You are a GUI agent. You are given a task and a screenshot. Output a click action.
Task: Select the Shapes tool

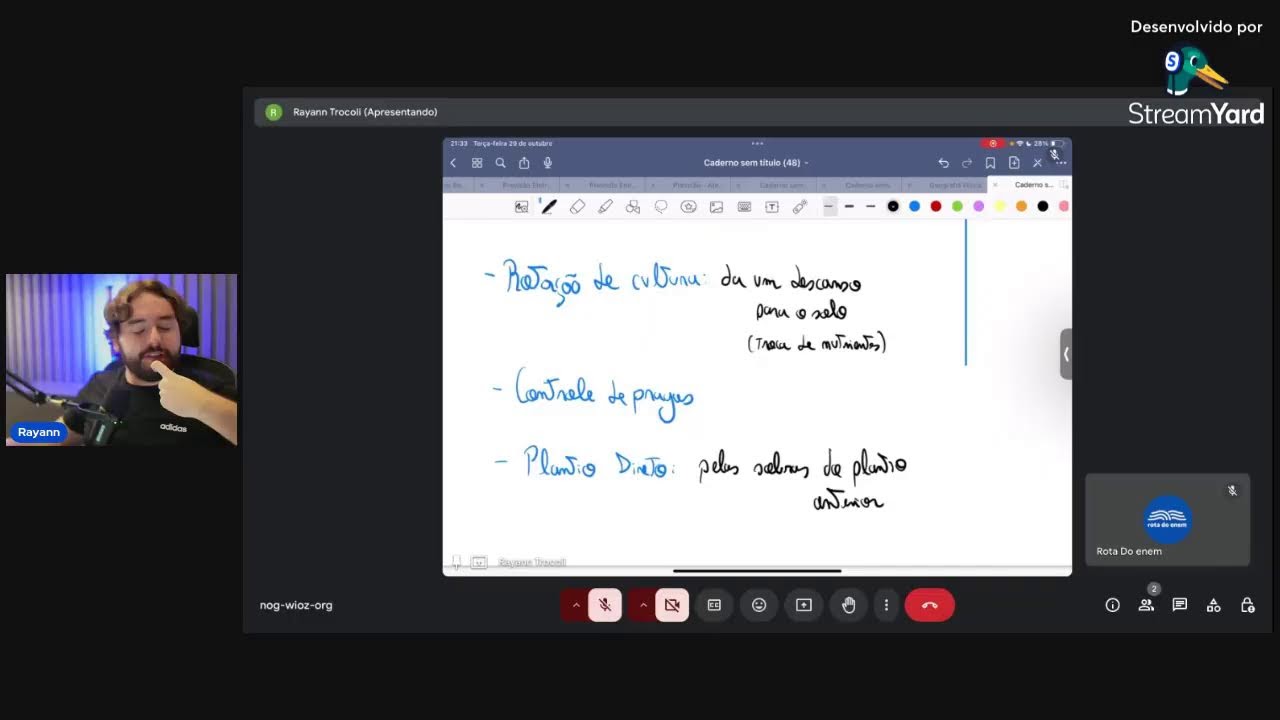(633, 207)
